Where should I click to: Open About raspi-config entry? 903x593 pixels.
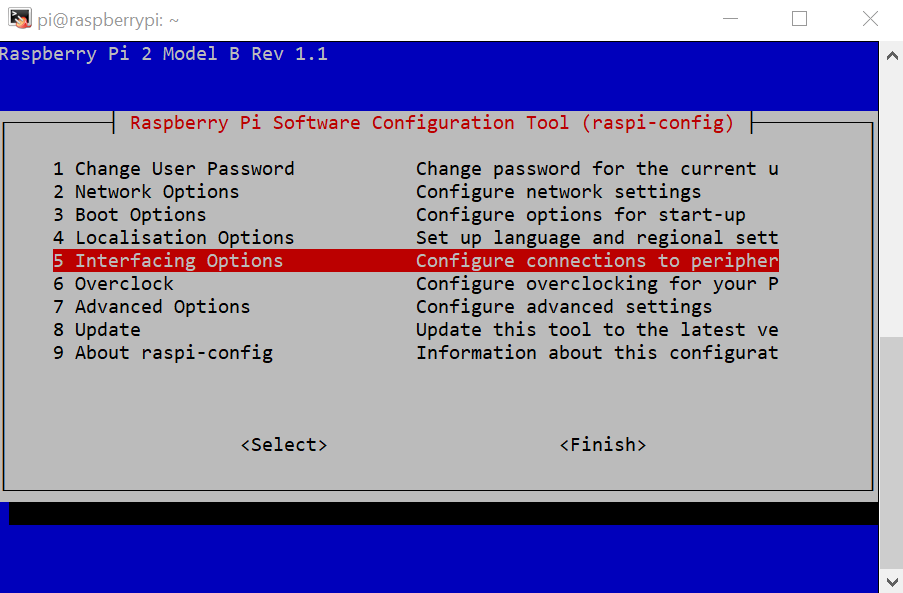pyautogui.click(x=163, y=353)
